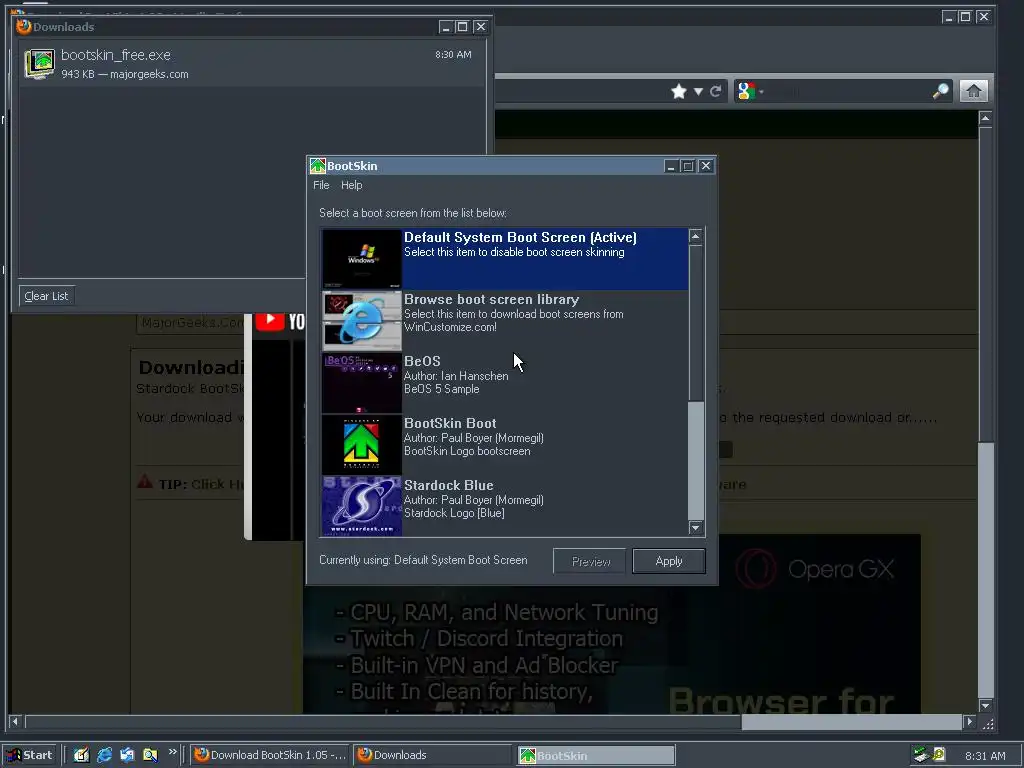This screenshot has width=1024, height=768.
Task: Click the magnifier Quick Launch icon
Action: click(x=150, y=755)
